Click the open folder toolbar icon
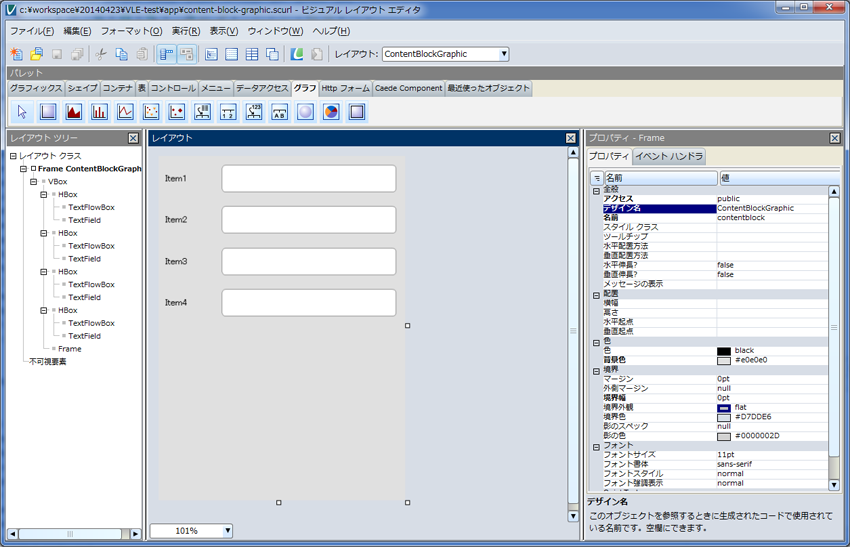The height and width of the screenshot is (547, 850). coord(36,54)
